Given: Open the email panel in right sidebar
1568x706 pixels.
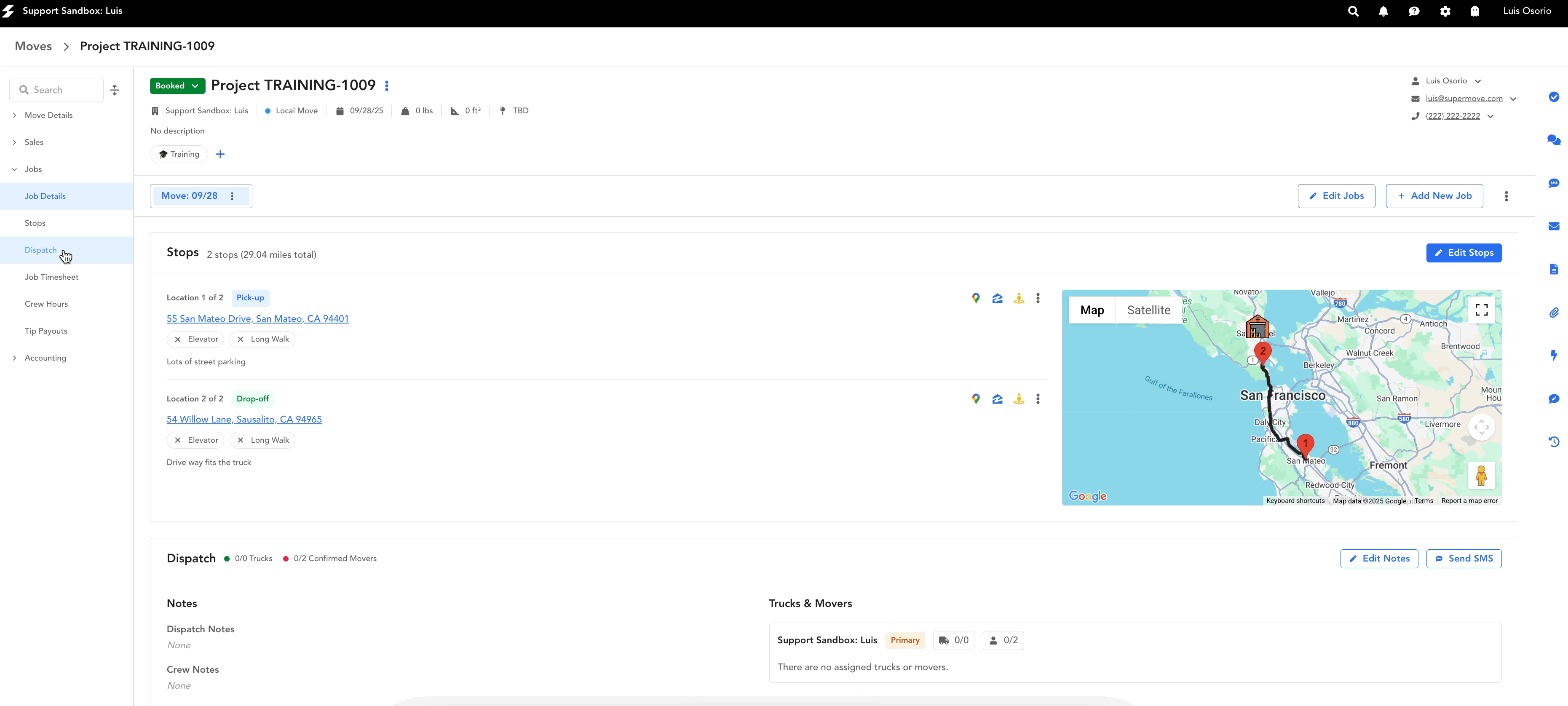Looking at the screenshot, I should click(x=1554, y=226).
